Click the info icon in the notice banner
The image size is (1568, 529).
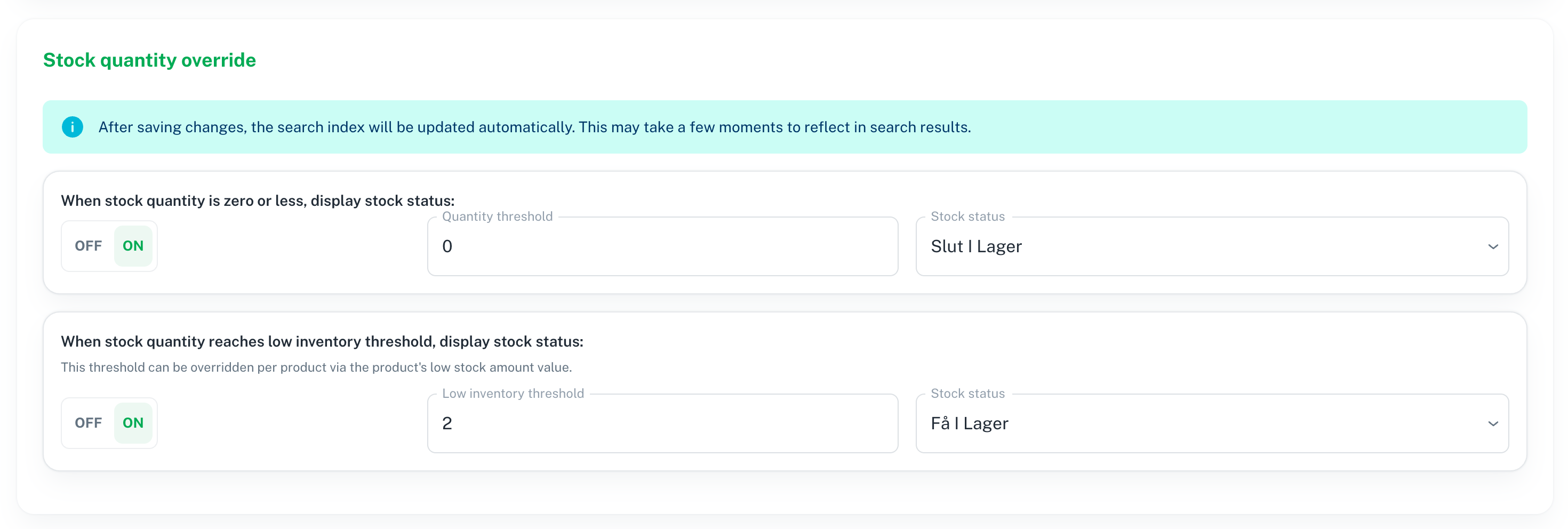[x=73, y=126]
